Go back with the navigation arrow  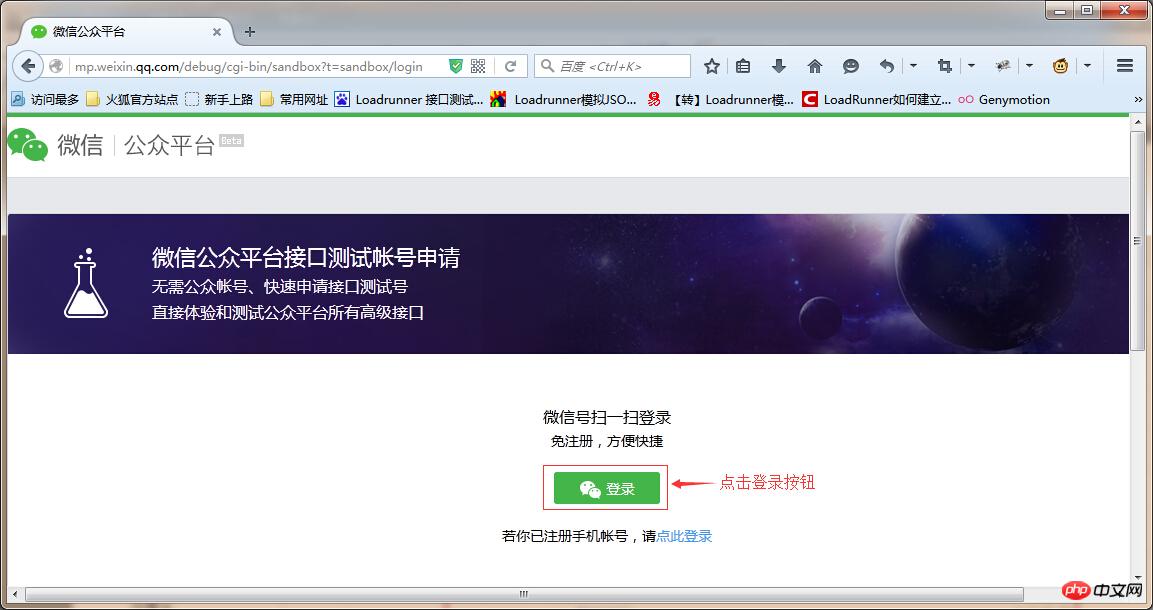pyautogui.click(x=27, y=66)
